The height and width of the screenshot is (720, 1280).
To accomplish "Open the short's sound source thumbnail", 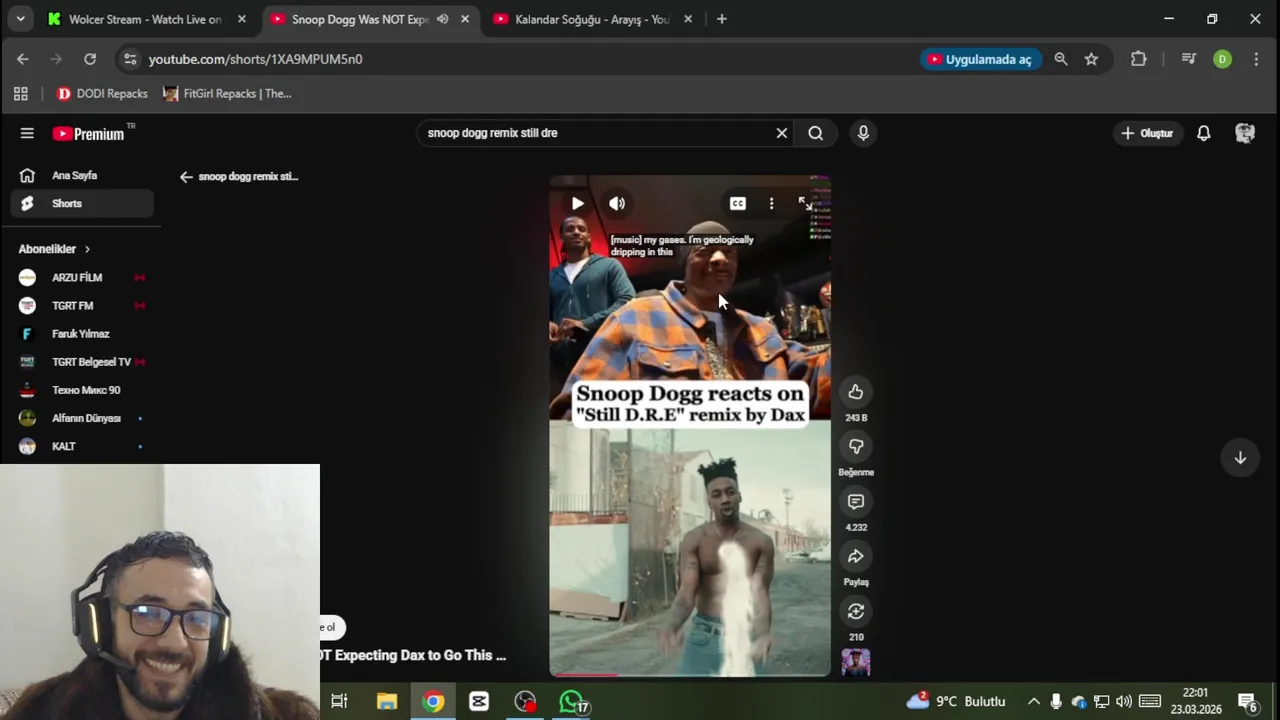I will [x=856, y=662].
